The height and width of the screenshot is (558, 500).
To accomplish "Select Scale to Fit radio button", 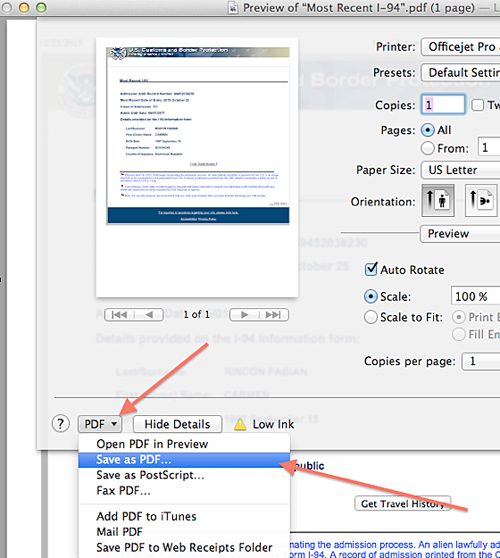I will click(370, 317).
